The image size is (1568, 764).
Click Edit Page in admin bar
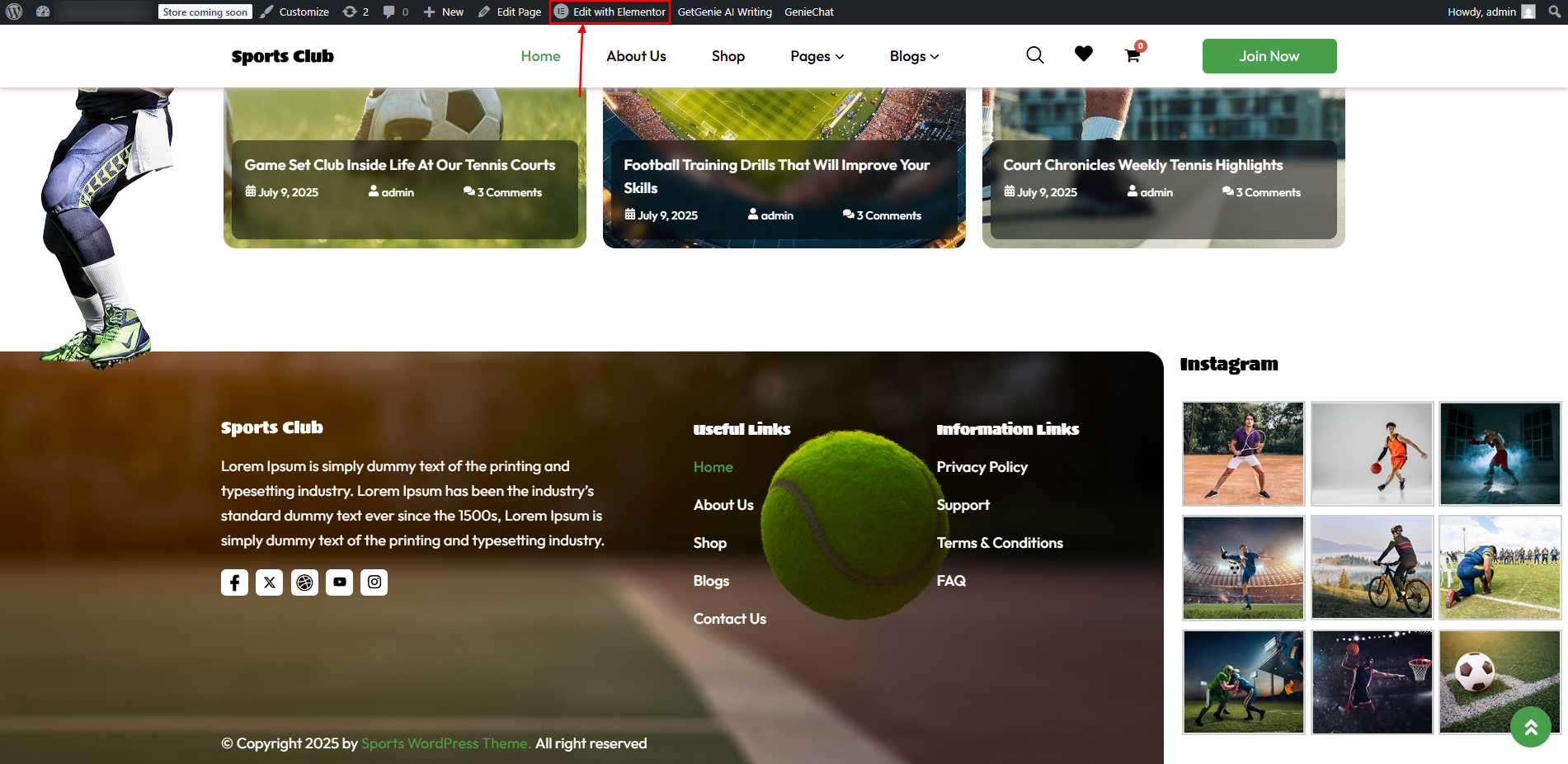point(510,12)
